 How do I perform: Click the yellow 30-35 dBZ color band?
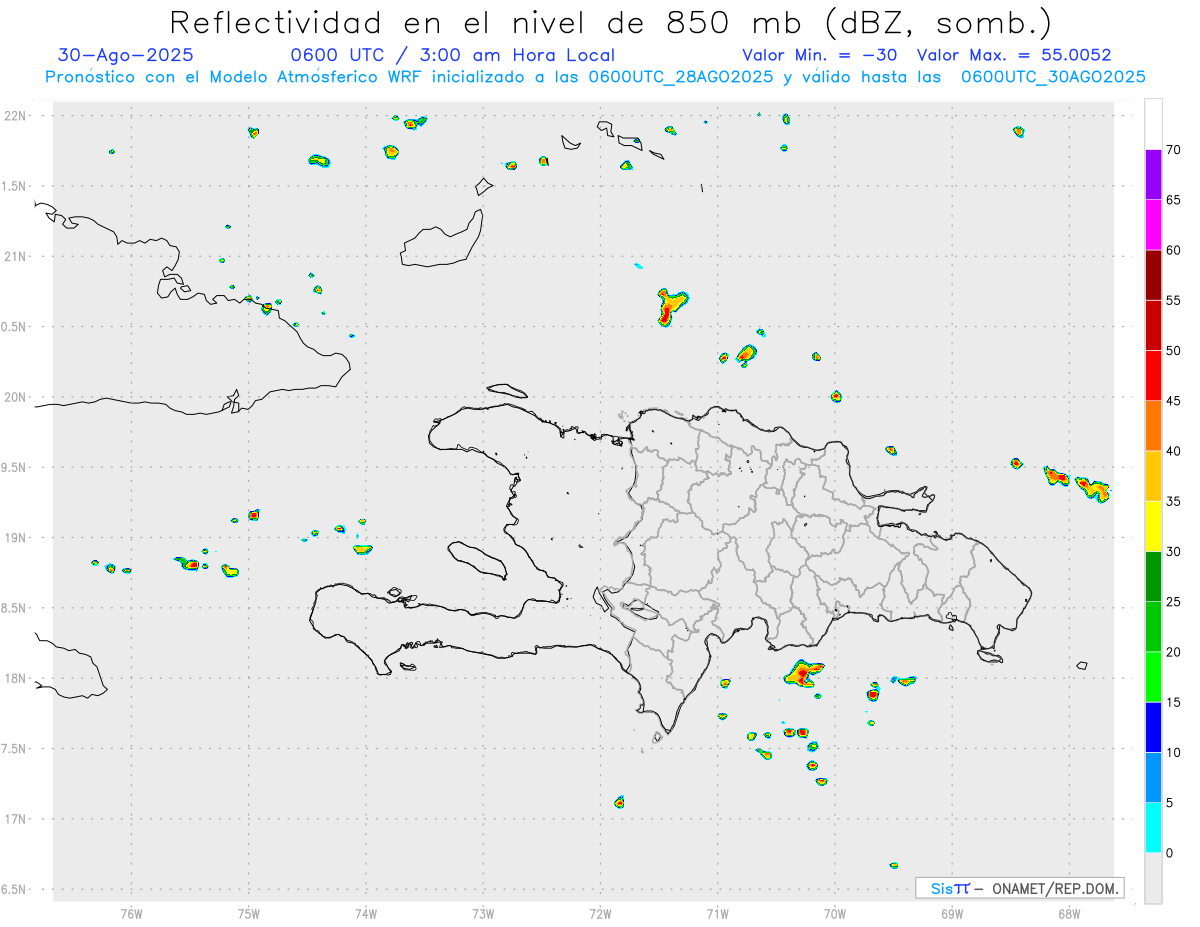click(1153, 526)
